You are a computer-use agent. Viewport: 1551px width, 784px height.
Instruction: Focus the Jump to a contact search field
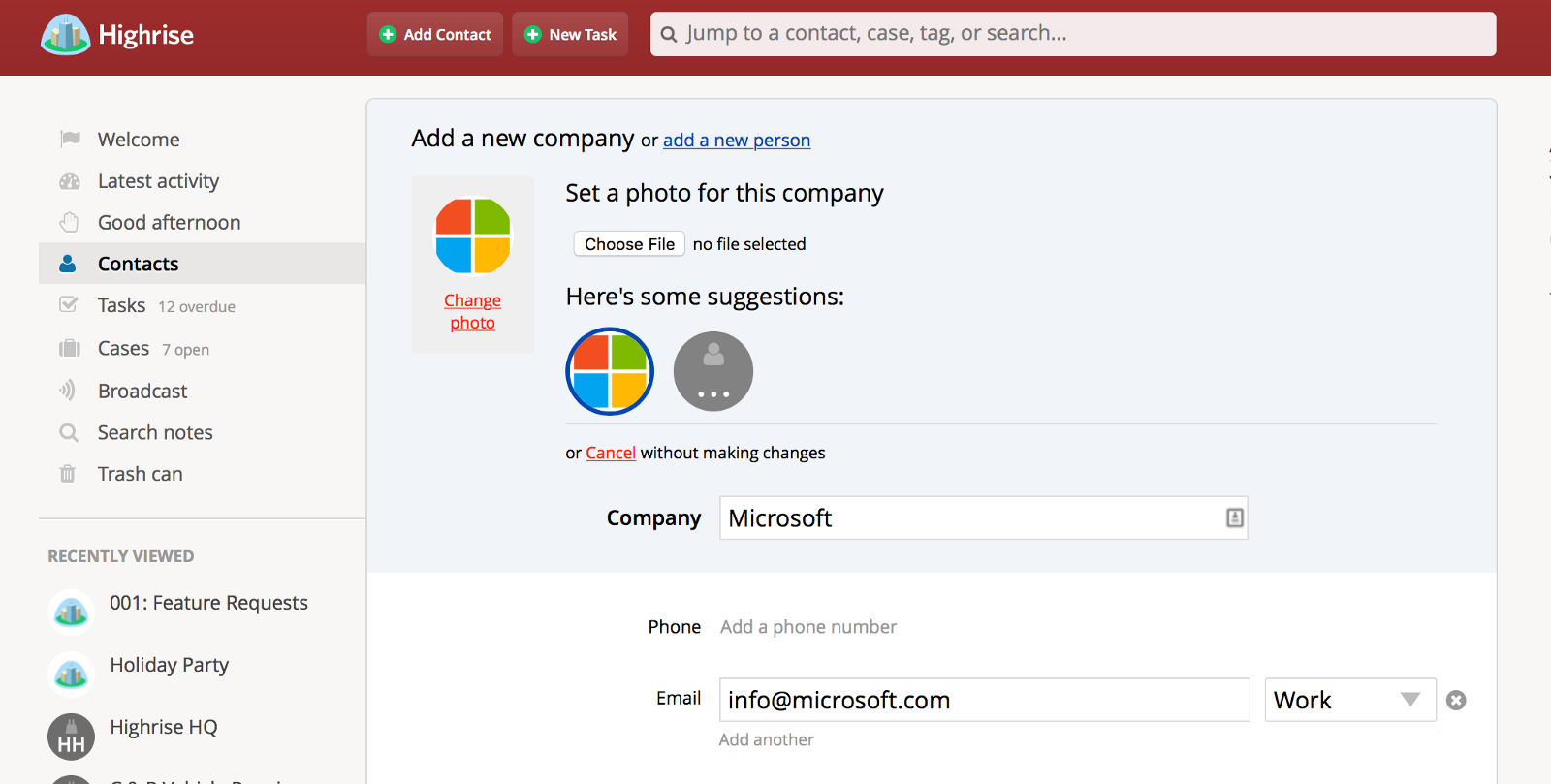click(x=1073, y=34)
